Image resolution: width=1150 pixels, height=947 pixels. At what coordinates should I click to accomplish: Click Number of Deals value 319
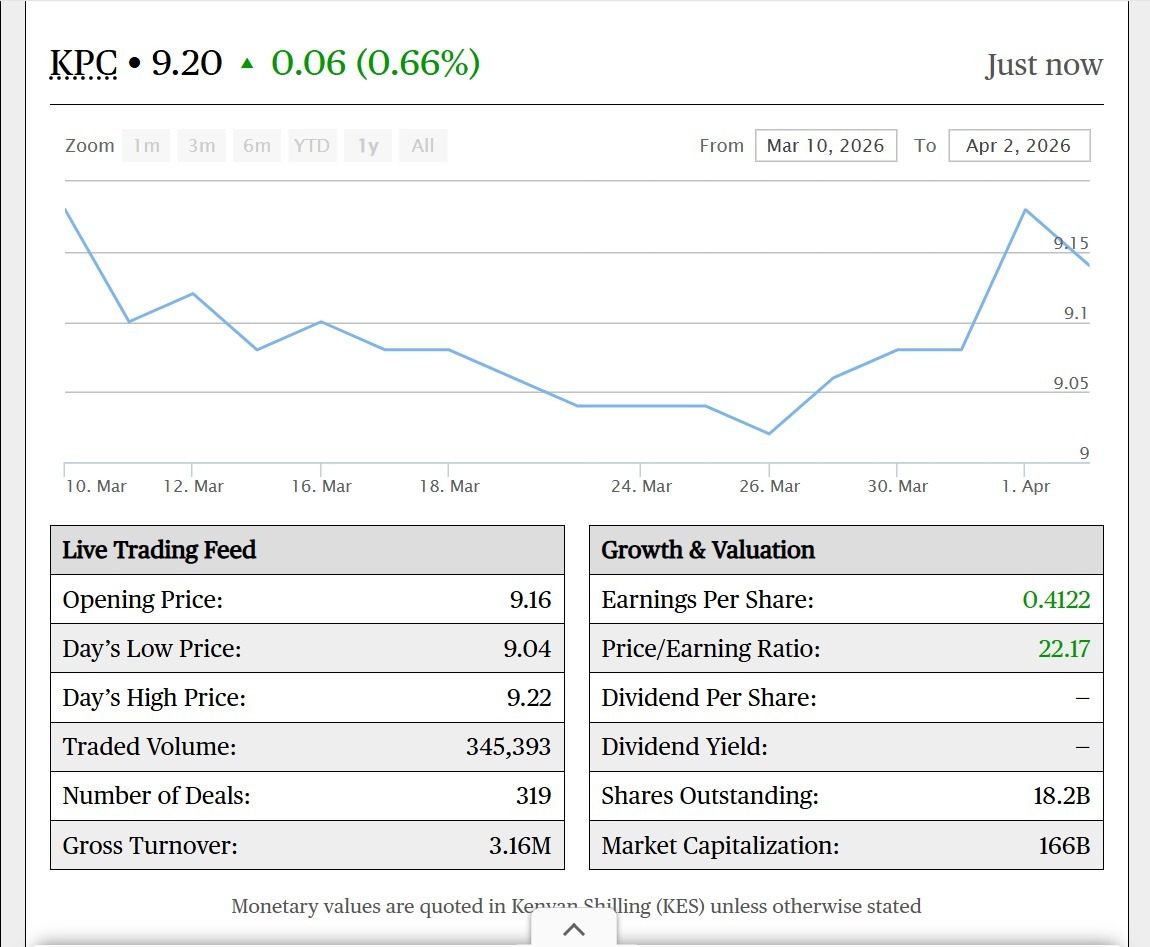coord(533,796)
